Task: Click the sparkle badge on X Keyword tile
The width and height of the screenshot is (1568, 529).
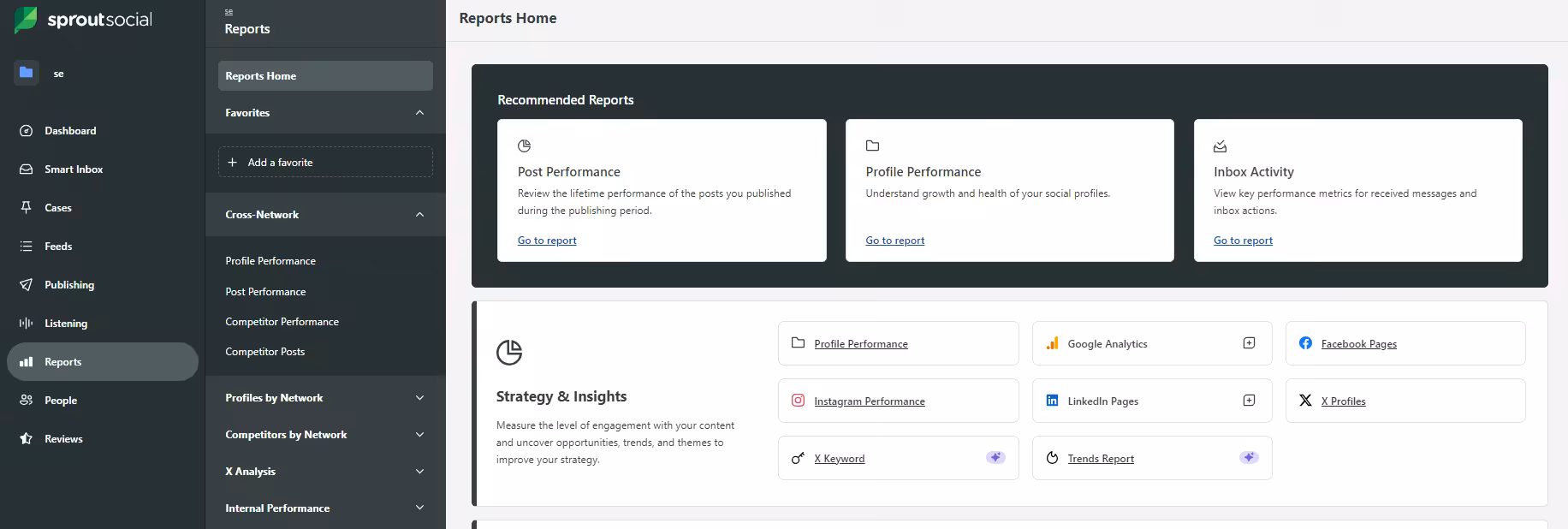Action: point(995,458)
